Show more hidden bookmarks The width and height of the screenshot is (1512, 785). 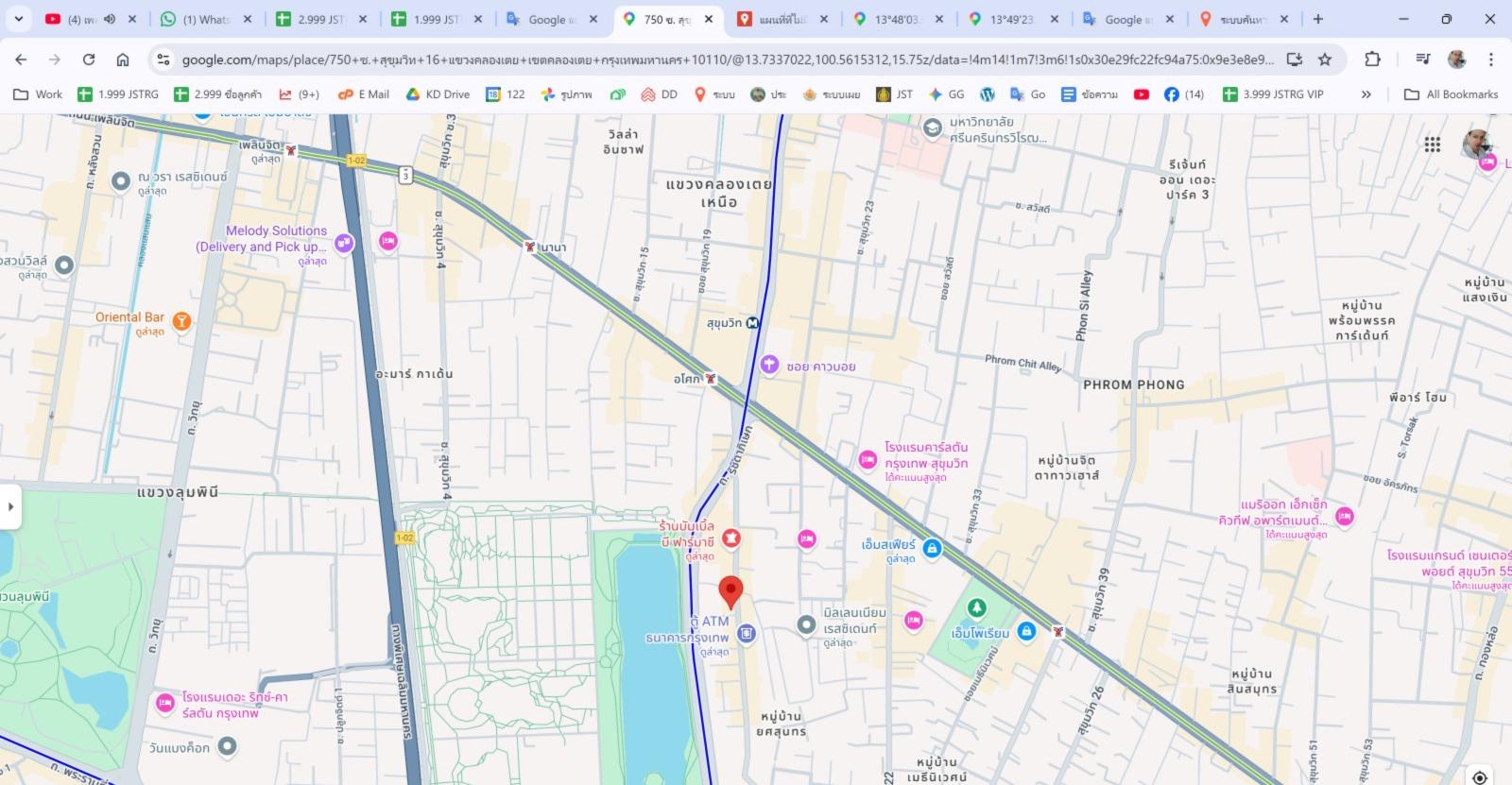tap(1366, 94)
